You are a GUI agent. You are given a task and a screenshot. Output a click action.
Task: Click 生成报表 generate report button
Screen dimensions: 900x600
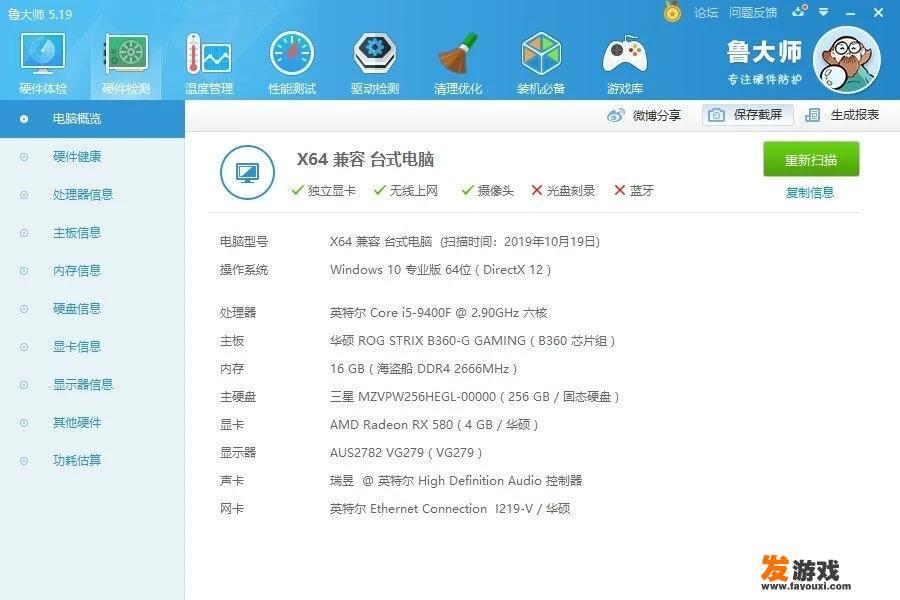point(842,115)
